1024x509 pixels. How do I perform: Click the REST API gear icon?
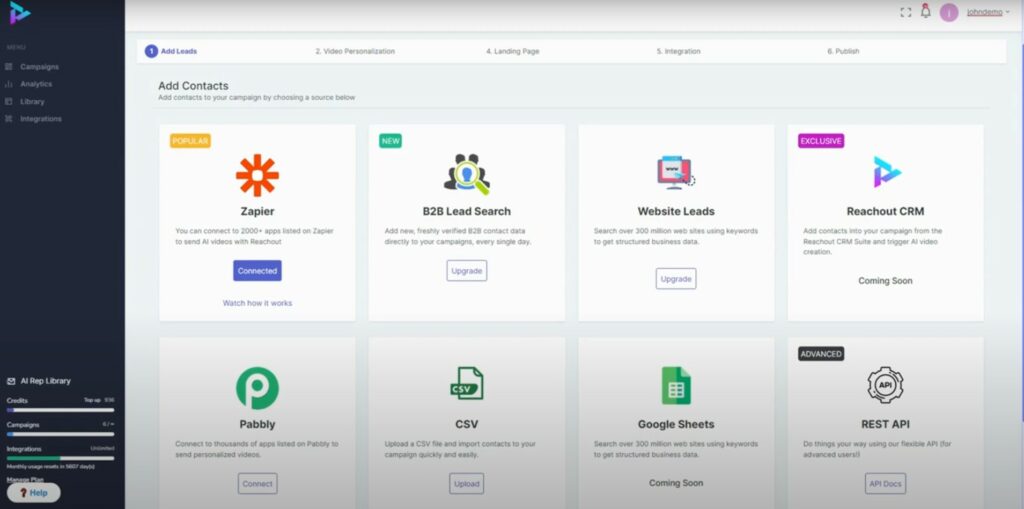point(886,385)
